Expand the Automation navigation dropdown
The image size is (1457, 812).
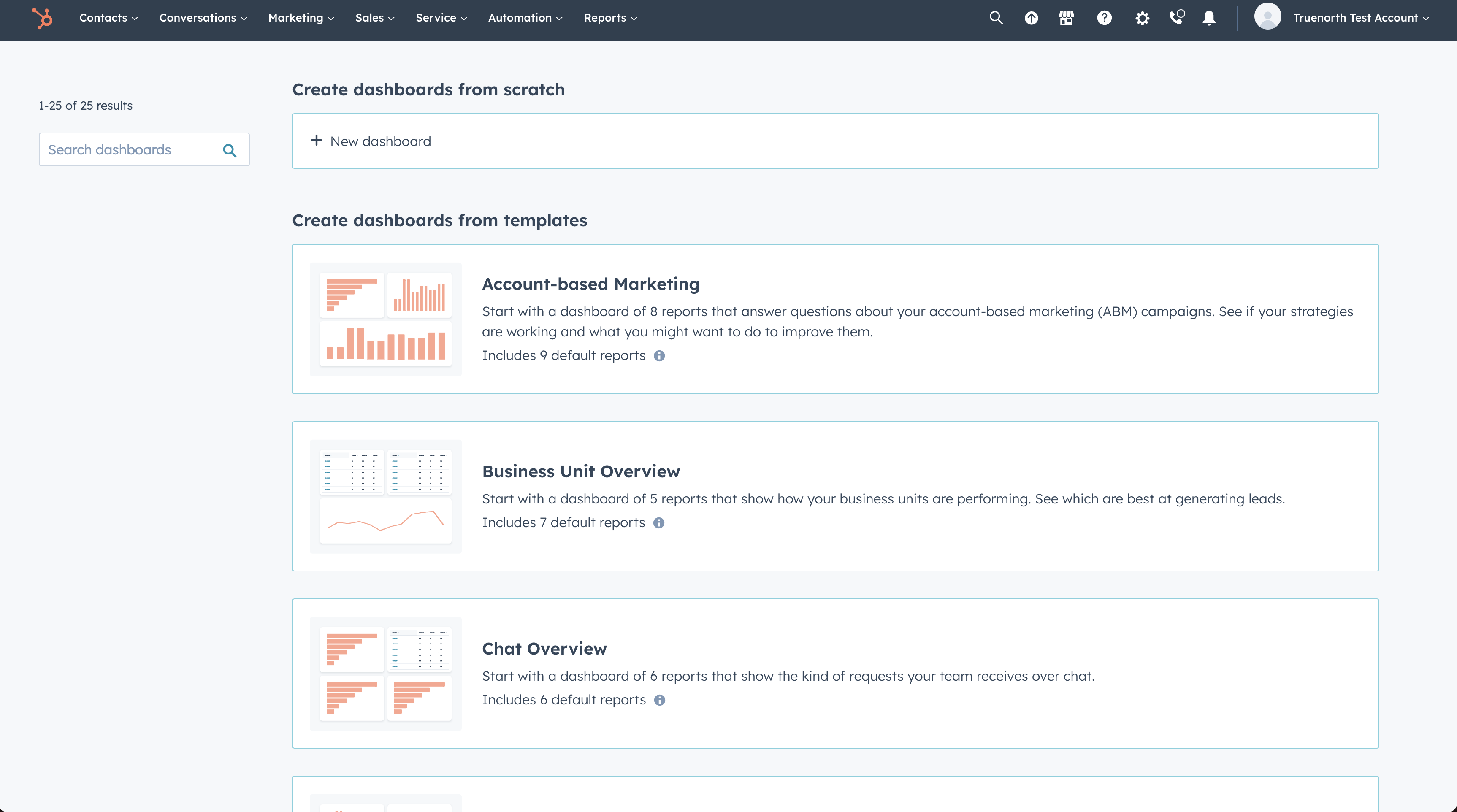[525, 18]
